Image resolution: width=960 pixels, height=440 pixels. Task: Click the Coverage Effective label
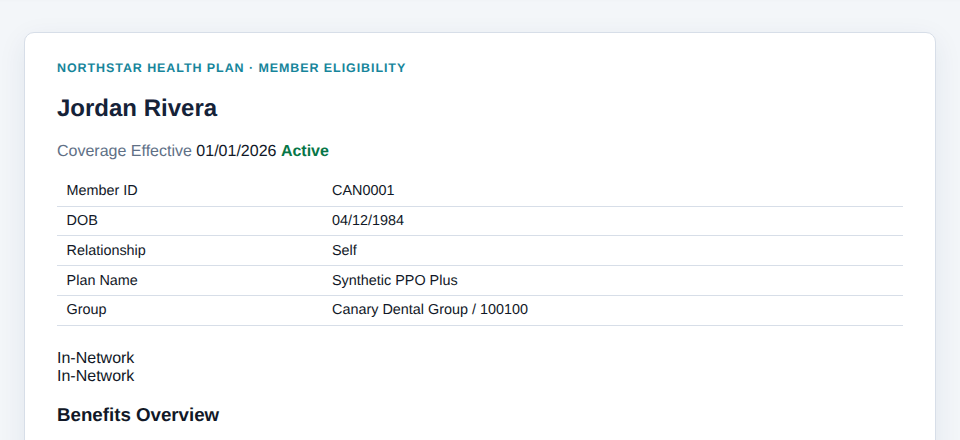pyautogui.click(x=124, y=151)
